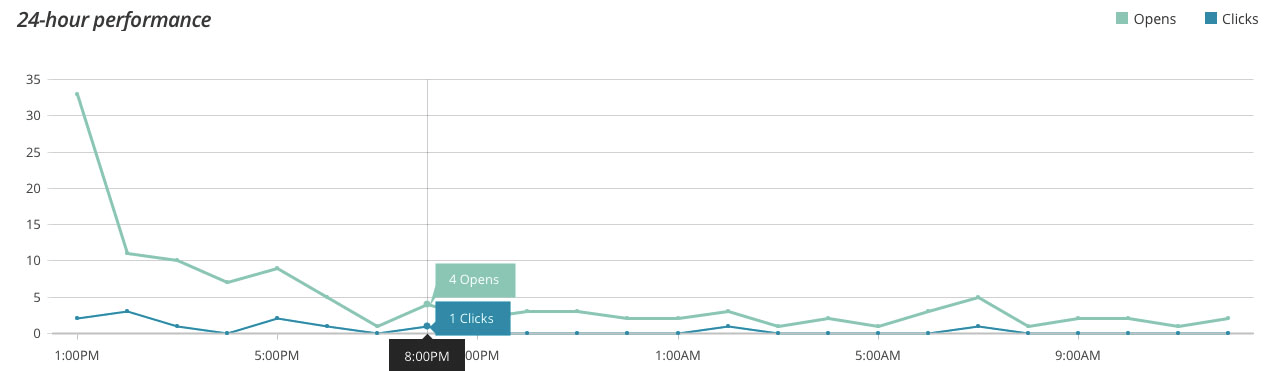Viewport: 1288px width, 371px height.
Task: Select the 5:00PM Clicks data point
Action: pyautogui.click(x=277, y=318)
